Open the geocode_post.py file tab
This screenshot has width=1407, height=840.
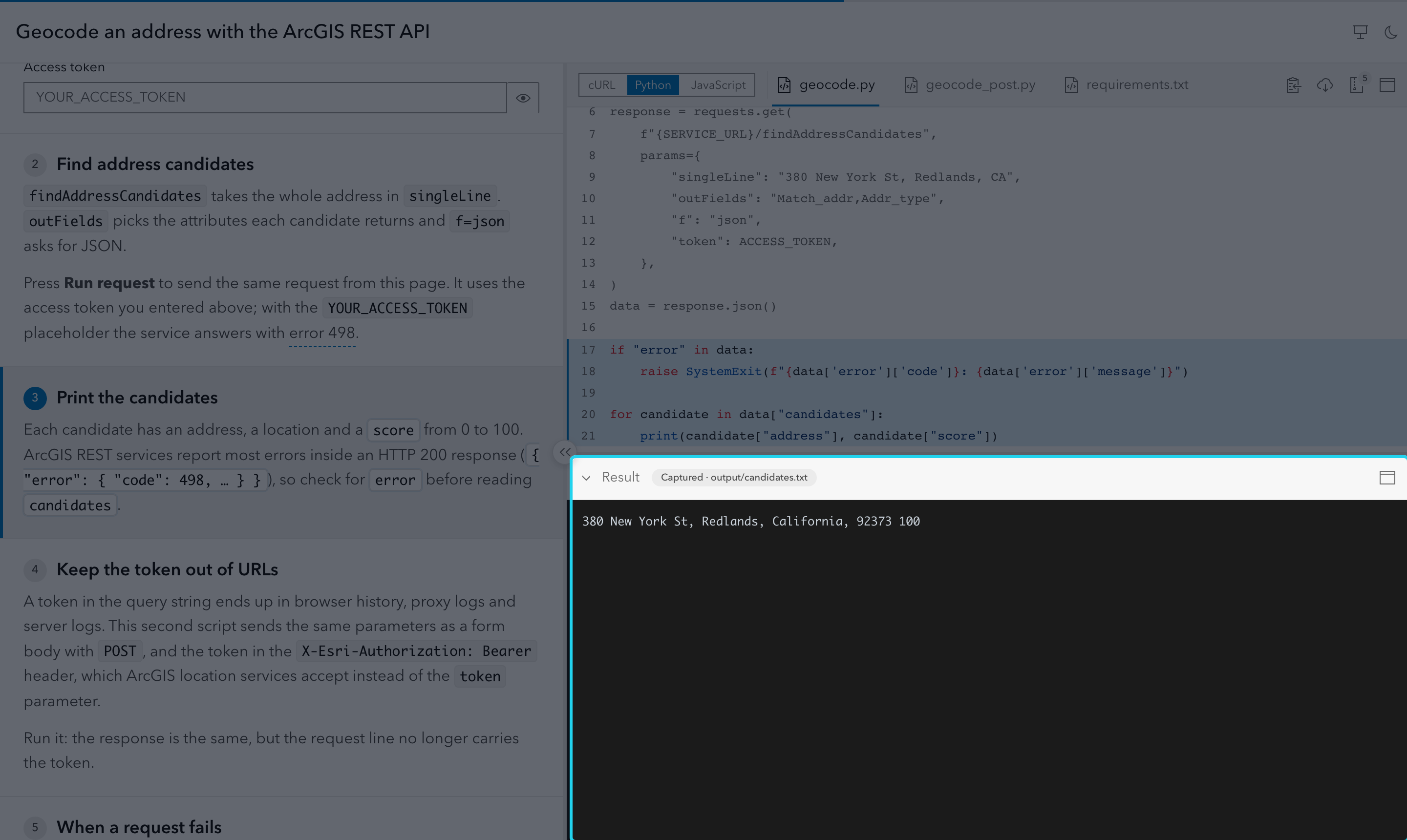(970, 85)
